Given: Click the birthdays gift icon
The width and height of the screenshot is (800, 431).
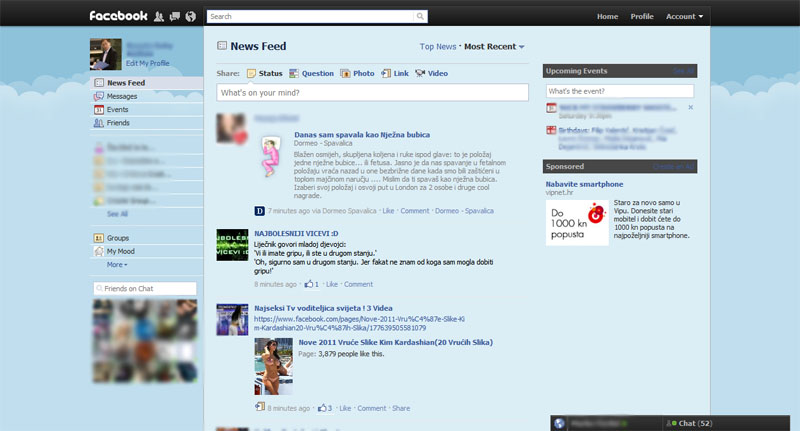Looking at the screenshot, I should 551,130.
